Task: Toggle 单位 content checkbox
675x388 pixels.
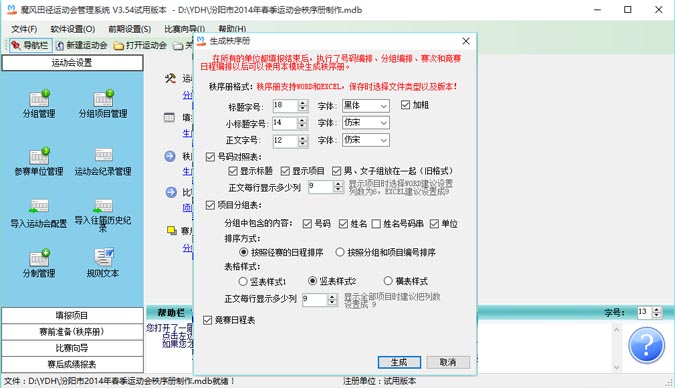Action: click(444, 223)
